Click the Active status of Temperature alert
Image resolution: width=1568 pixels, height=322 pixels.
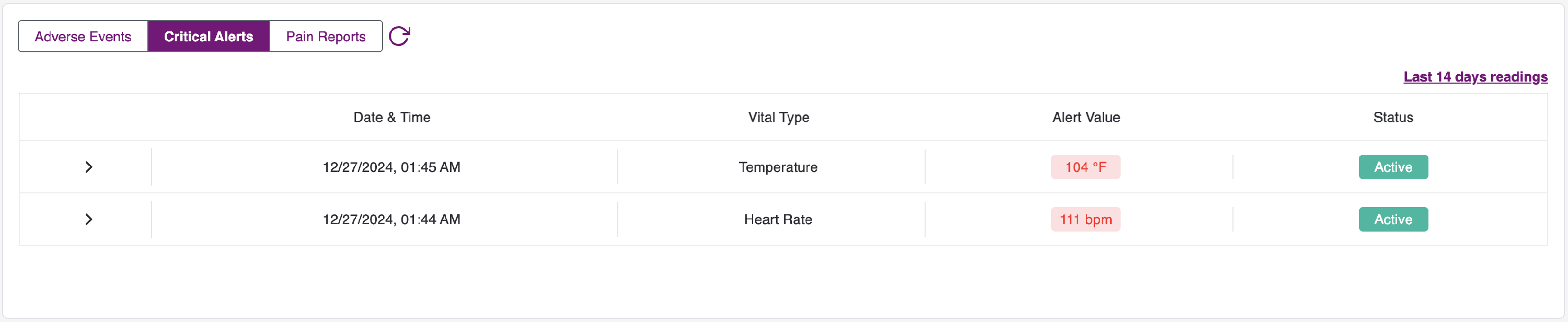pos(1393,167)
